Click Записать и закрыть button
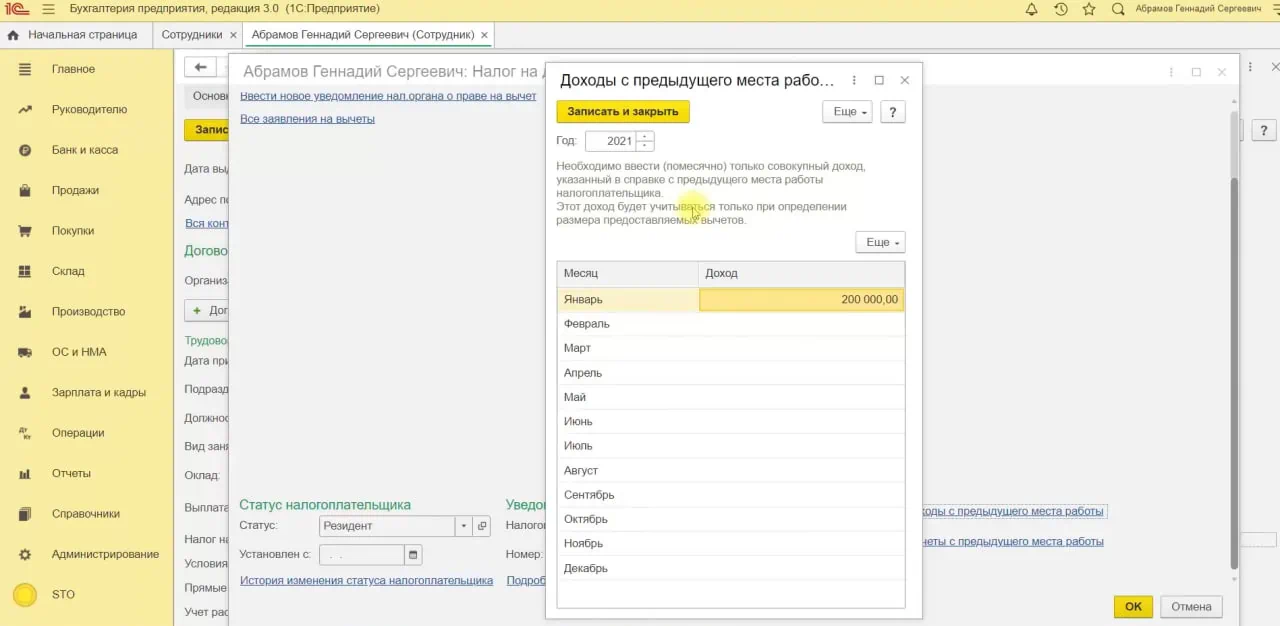1280x626 pixels. [x=623, y=112]
